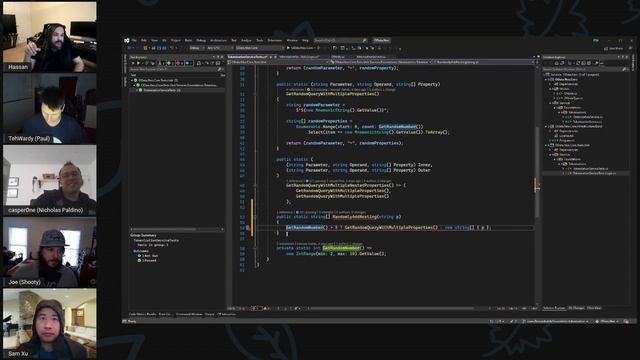Open the Command Window tab
Image resolution: width=640 pixels, height=360 pixels.
pos(190,314)
